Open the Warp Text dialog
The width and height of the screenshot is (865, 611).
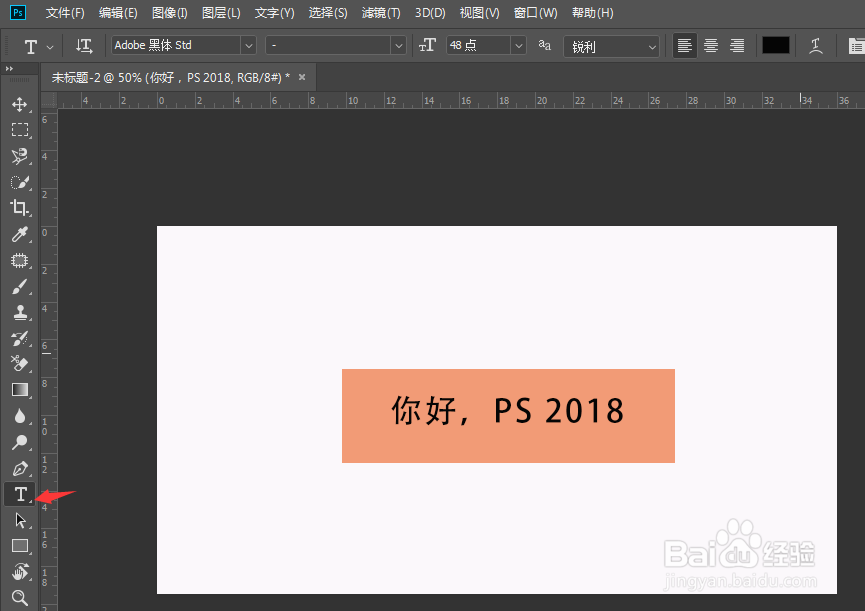coord(815,45)
